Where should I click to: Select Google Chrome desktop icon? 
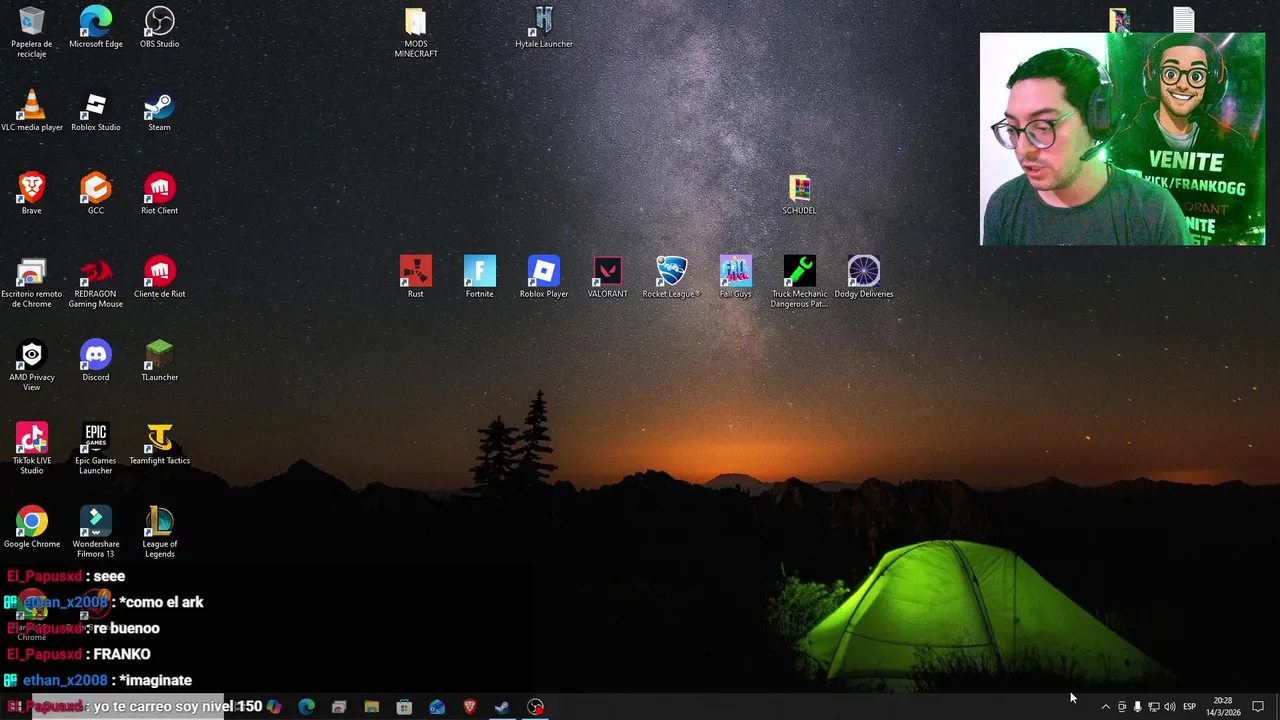tap(32, 527)
